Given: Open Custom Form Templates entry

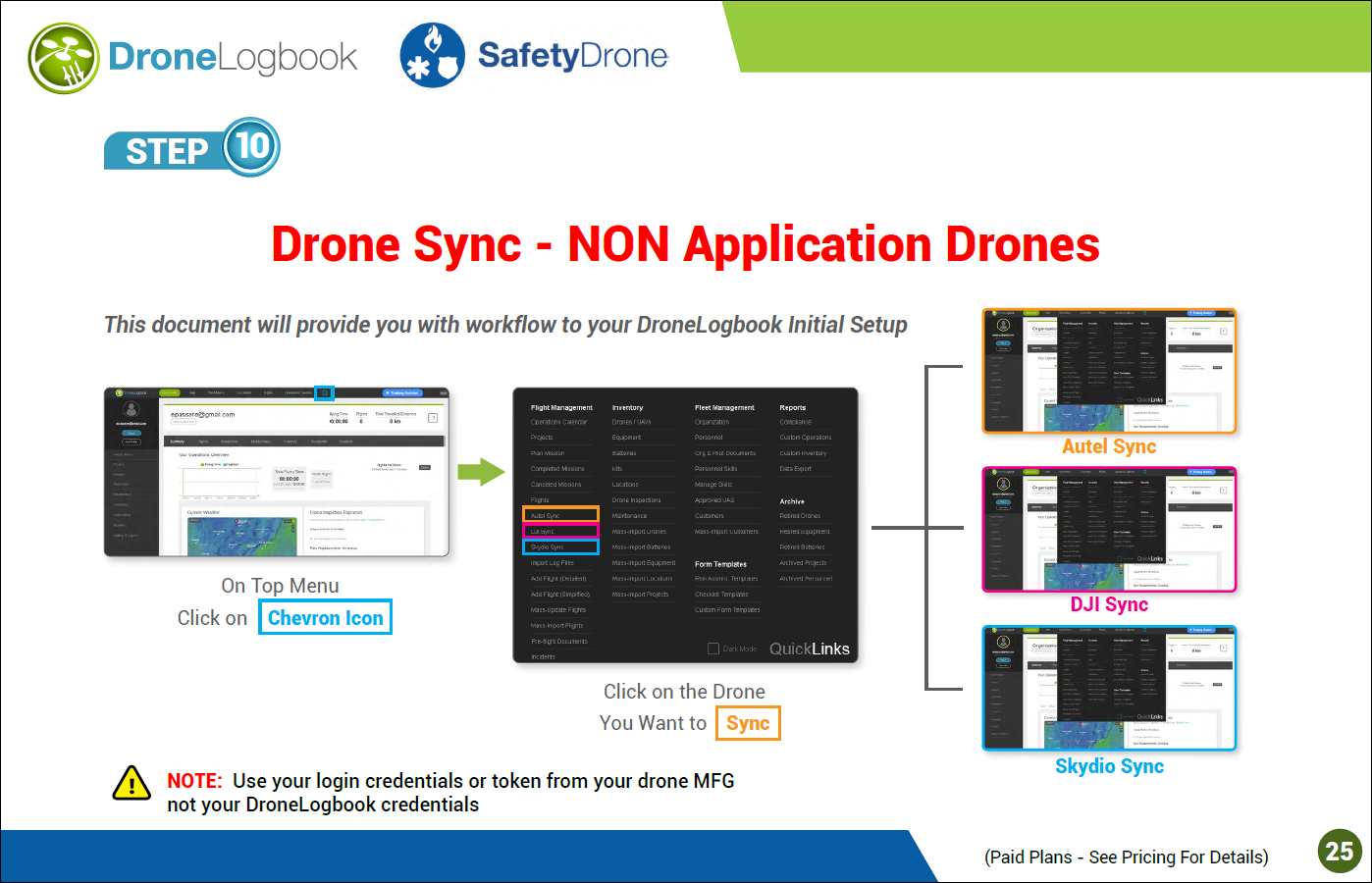Looking at the screenshot, I should 727,610.
